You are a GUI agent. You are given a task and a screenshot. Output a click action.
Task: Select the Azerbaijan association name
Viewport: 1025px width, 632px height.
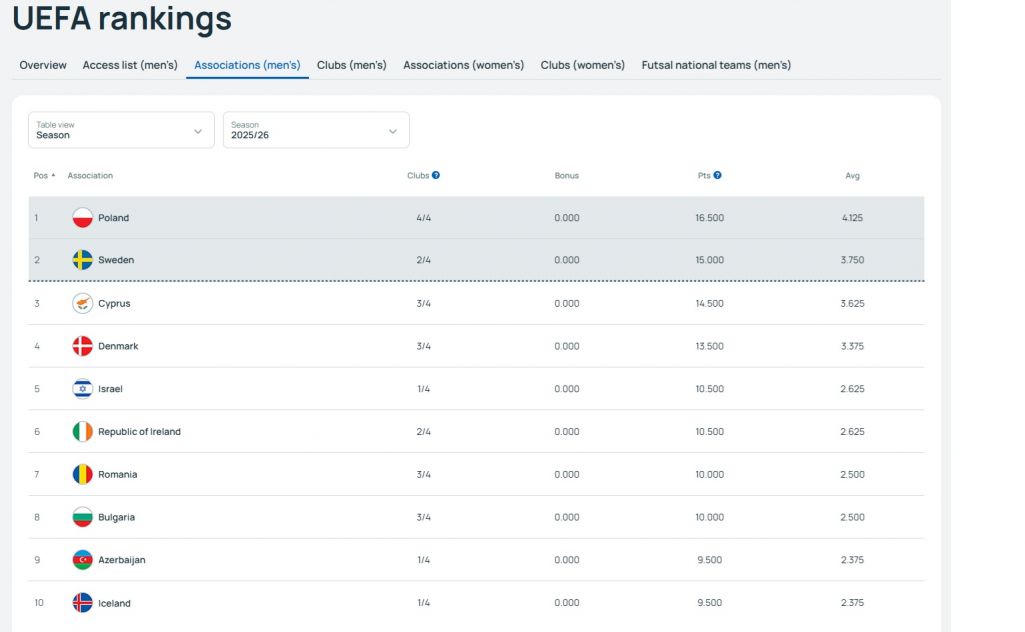pos(122,559)
